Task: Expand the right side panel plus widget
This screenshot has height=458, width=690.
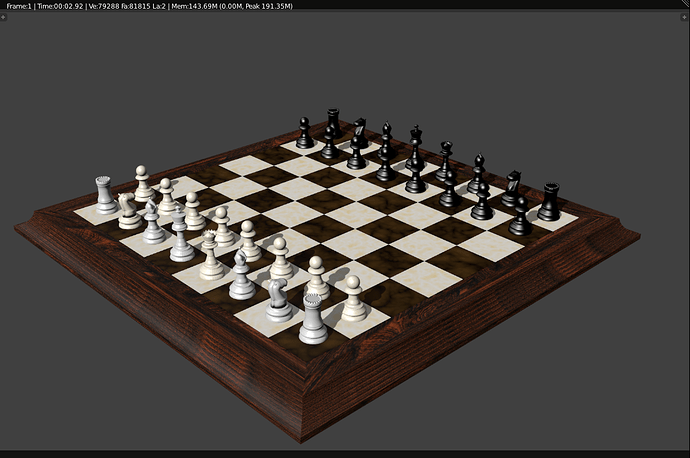Action: coord(683,17)
